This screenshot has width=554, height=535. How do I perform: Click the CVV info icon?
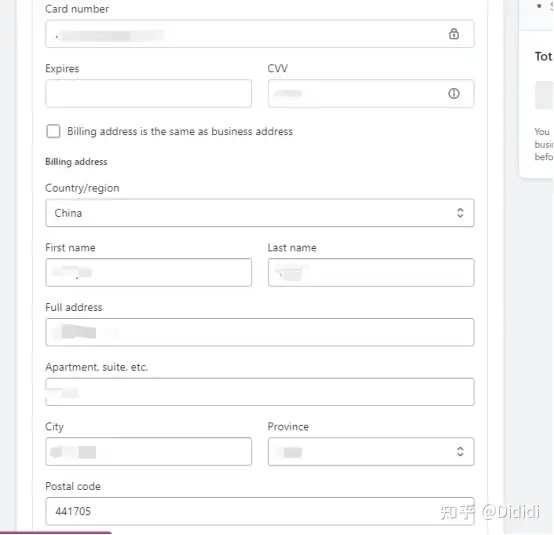pyautogui.click(x=454, y=93)
